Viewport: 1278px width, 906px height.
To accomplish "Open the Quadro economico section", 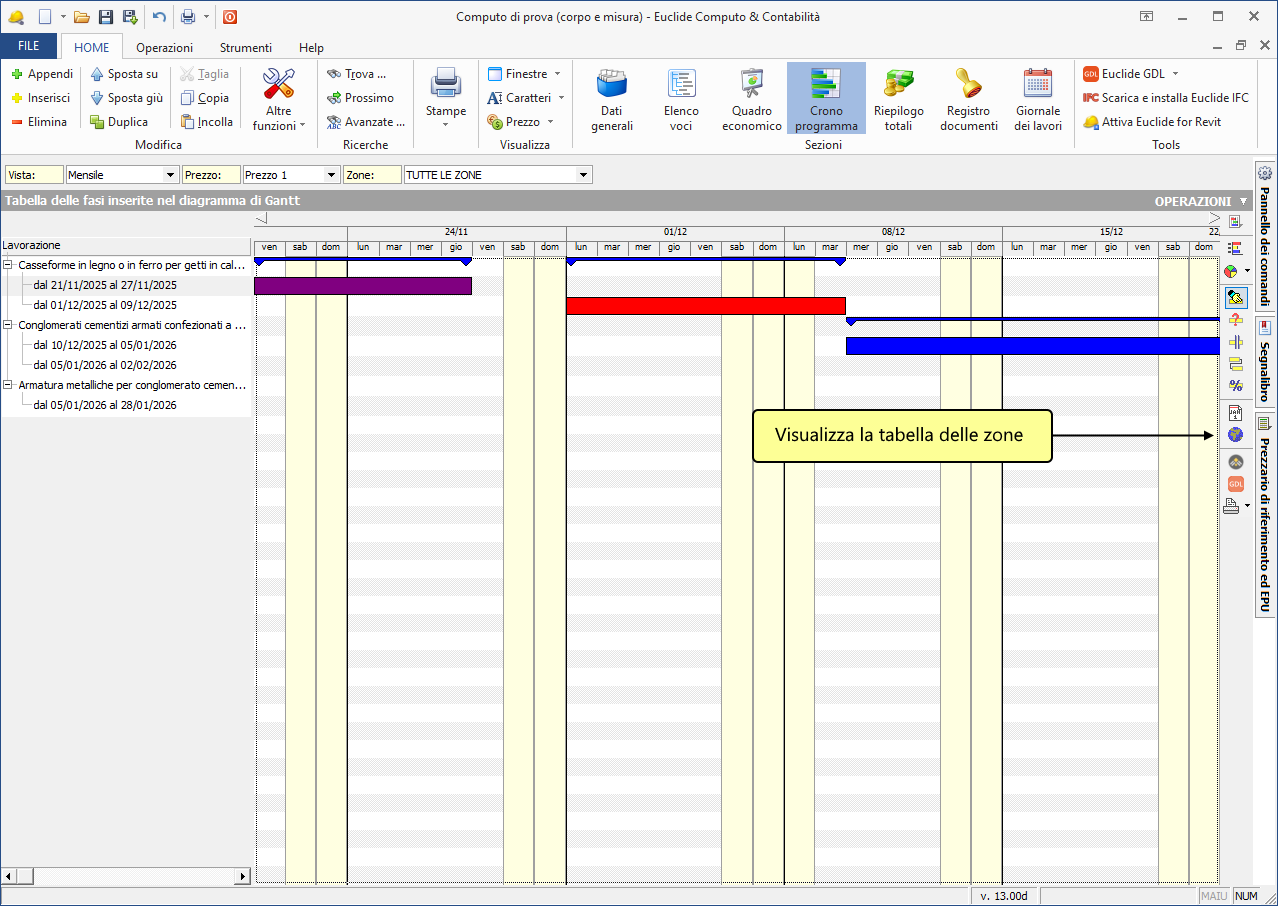I will 751,99.
